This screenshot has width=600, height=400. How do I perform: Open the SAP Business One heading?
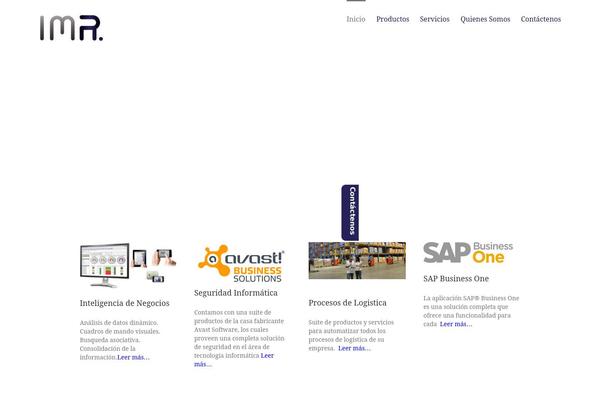pos(456,279)
